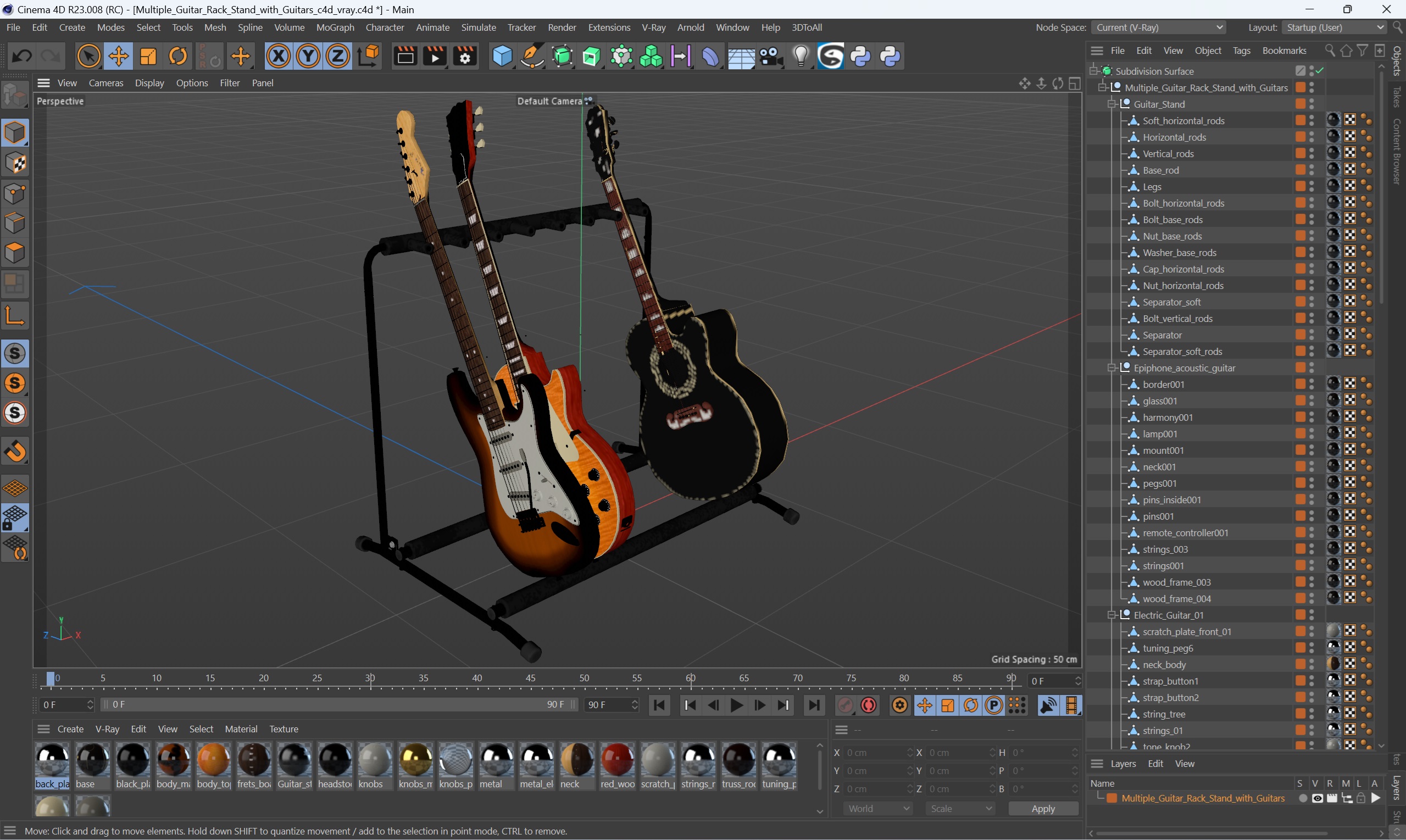Click the Live Selection tool icon
Image resolution: width=1406 pixels, height=840 pixels.
89,57
